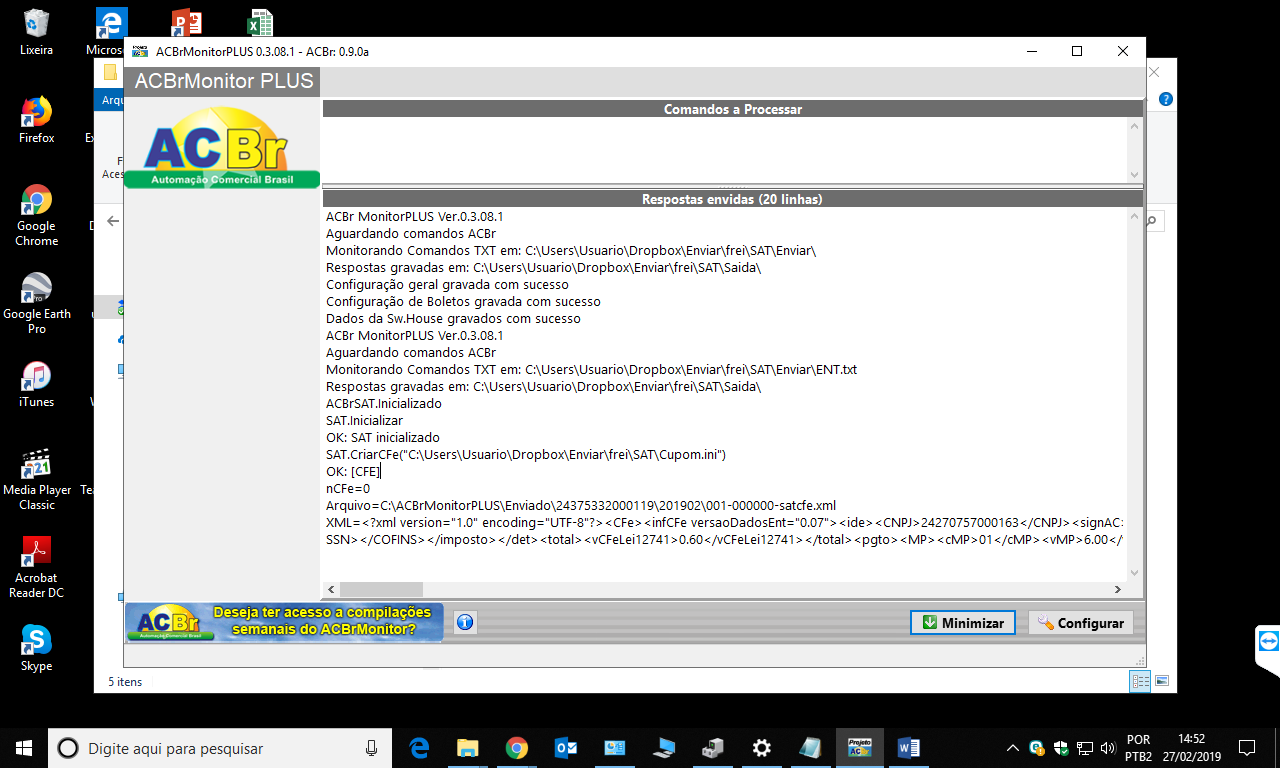Viewport: 1280px width, 768px height.
Task: Open Lixeira recycle bin on desktop
Action: [x=37, y=32]
